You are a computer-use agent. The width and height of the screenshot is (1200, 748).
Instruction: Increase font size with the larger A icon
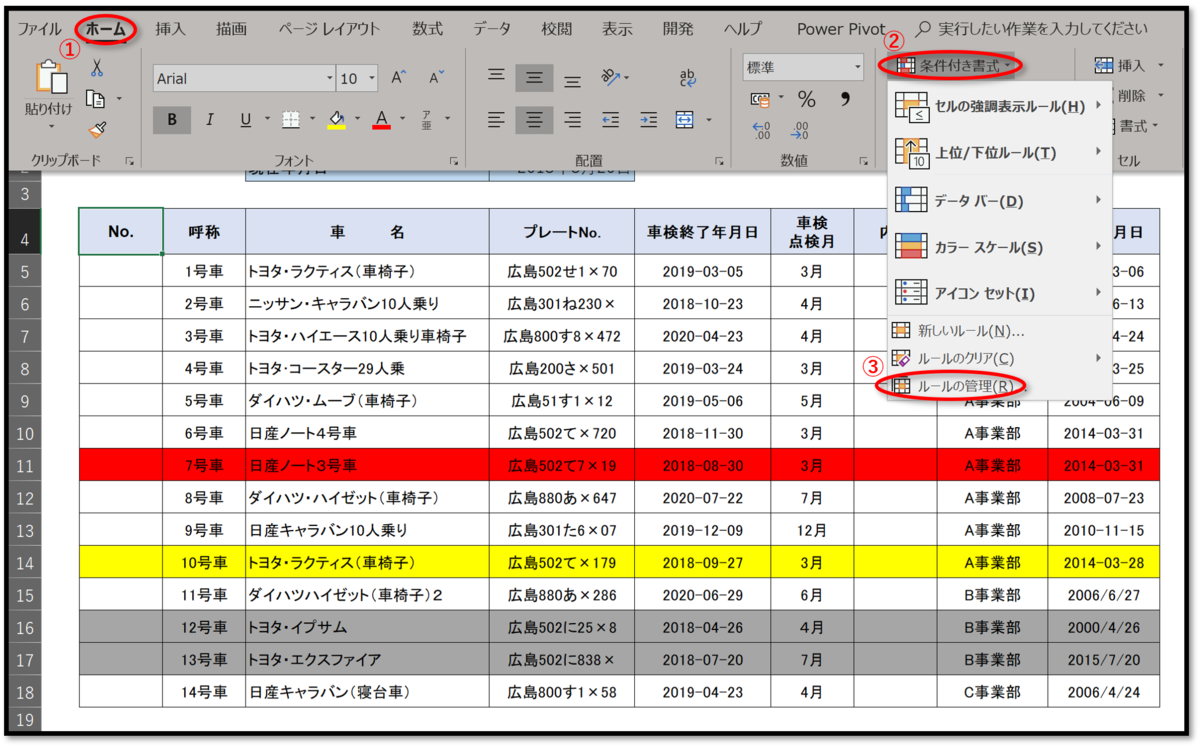pyautogui.click(x=399, y=78)
